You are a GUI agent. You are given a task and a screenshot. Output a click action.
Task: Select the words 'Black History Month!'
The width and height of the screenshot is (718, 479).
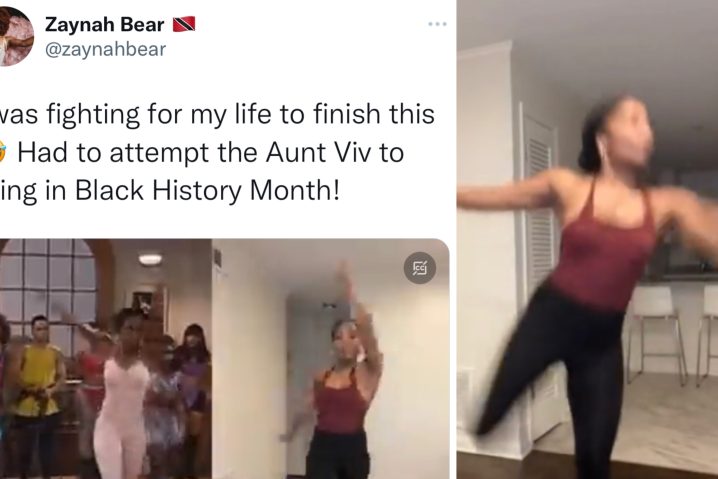point(207,190)
